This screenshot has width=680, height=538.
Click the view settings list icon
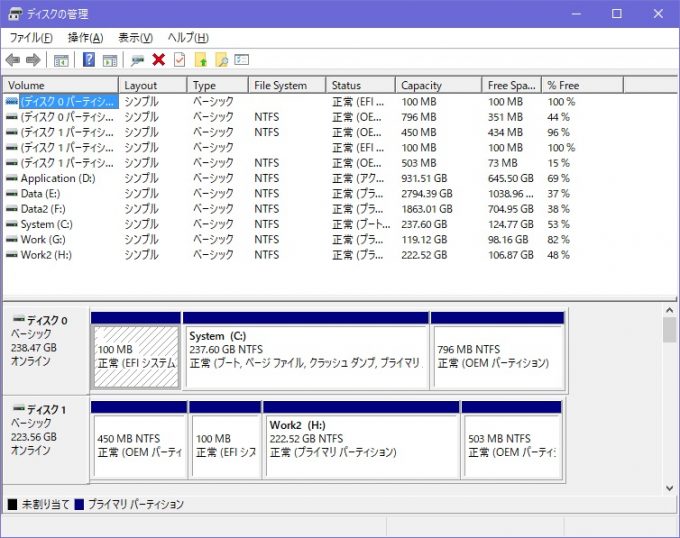(x=242, y=59)
